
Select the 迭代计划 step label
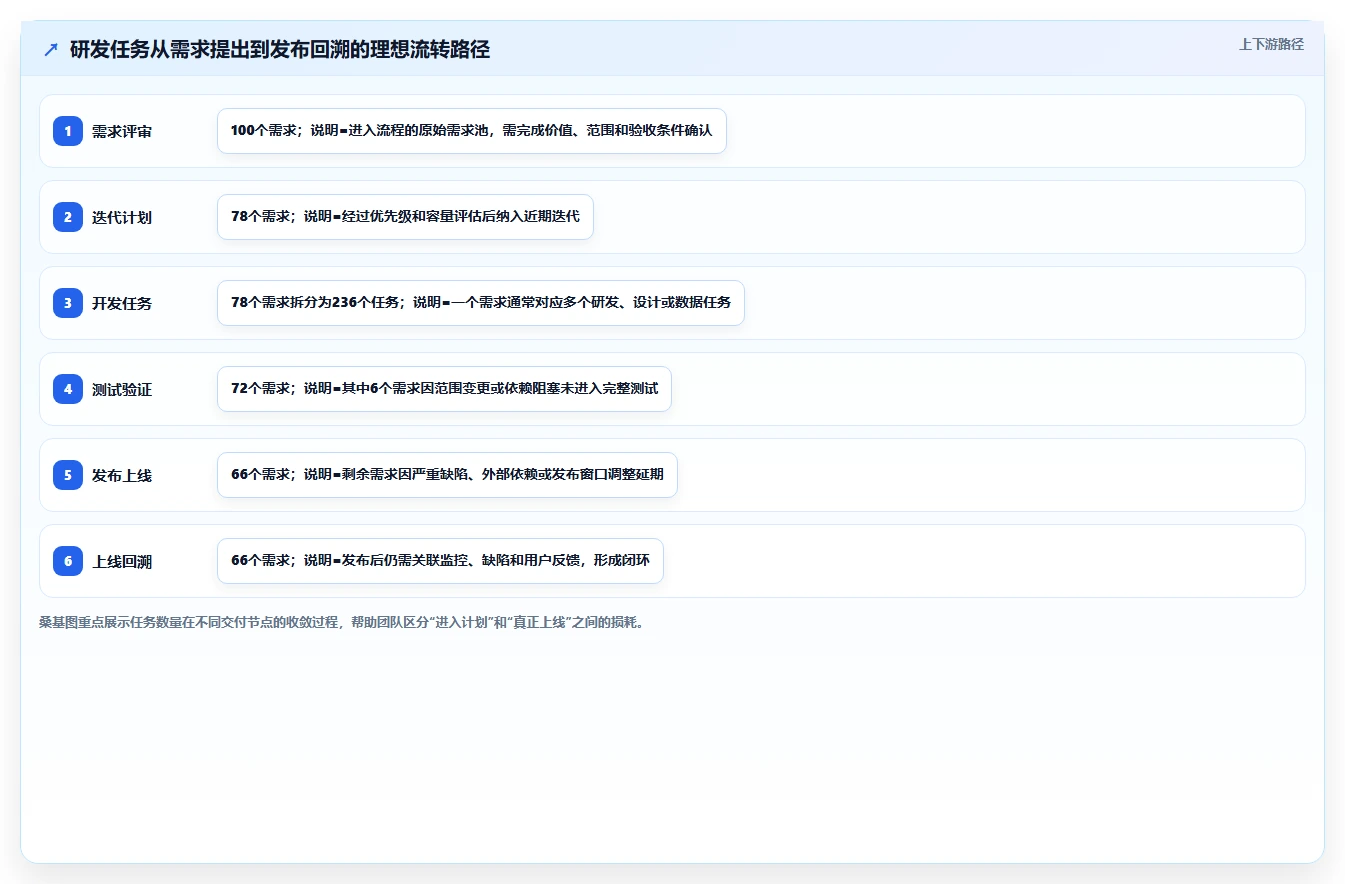click(x=122, y=218)
